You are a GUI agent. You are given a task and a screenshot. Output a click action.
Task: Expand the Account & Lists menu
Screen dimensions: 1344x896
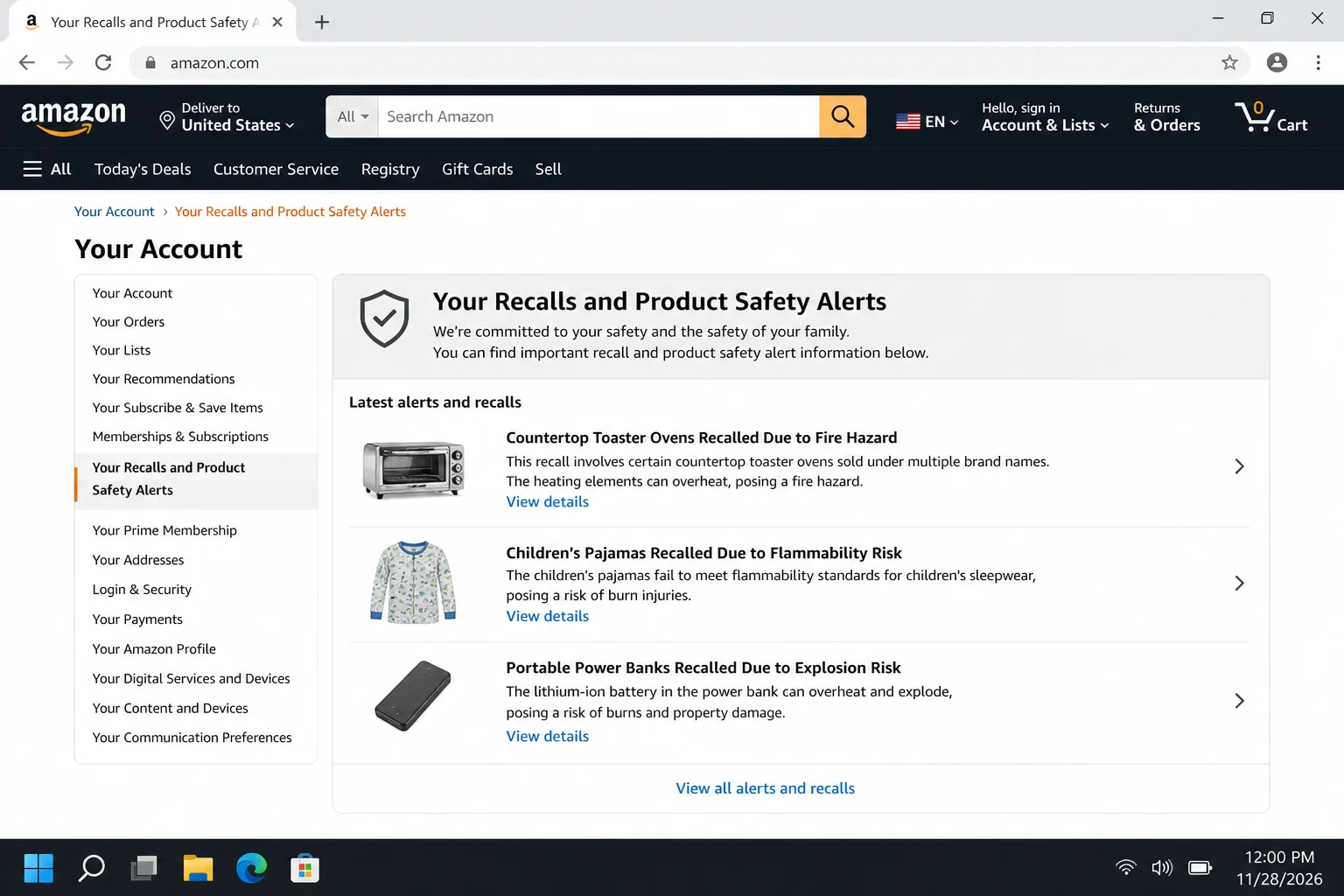[x=1045, y=117]
